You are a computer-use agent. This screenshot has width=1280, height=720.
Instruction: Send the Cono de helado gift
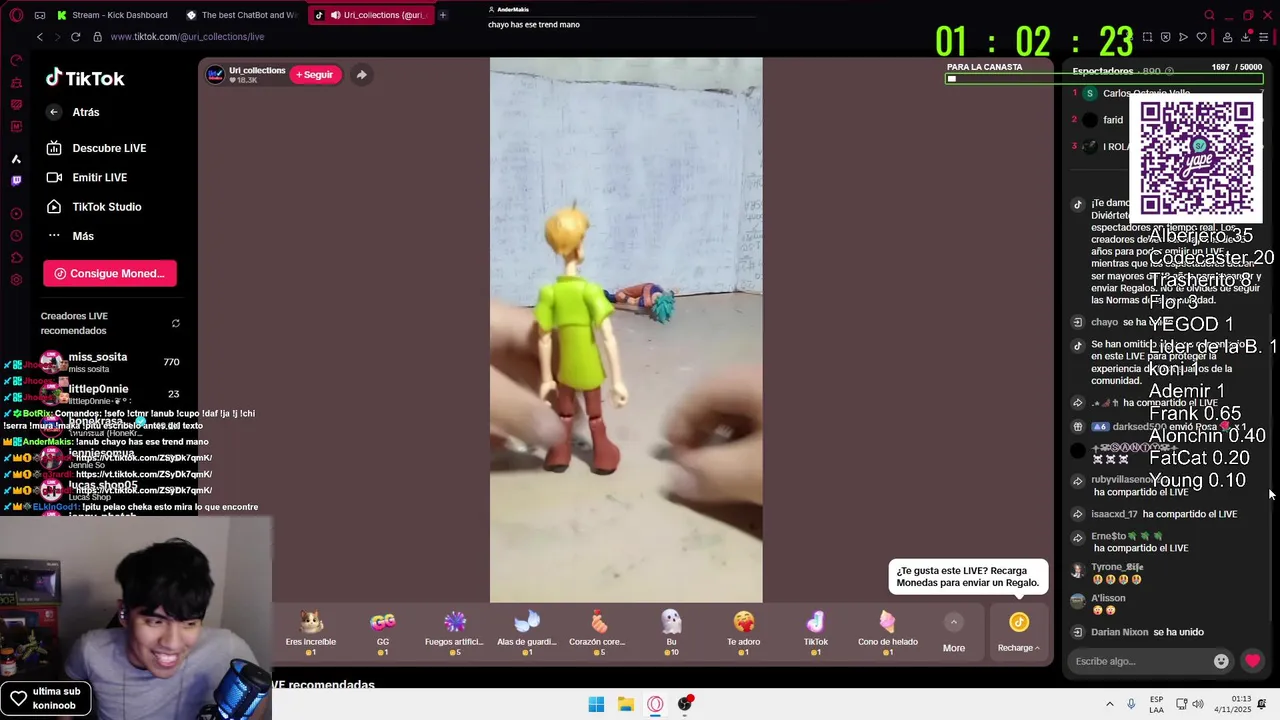(x=888, y=633)
